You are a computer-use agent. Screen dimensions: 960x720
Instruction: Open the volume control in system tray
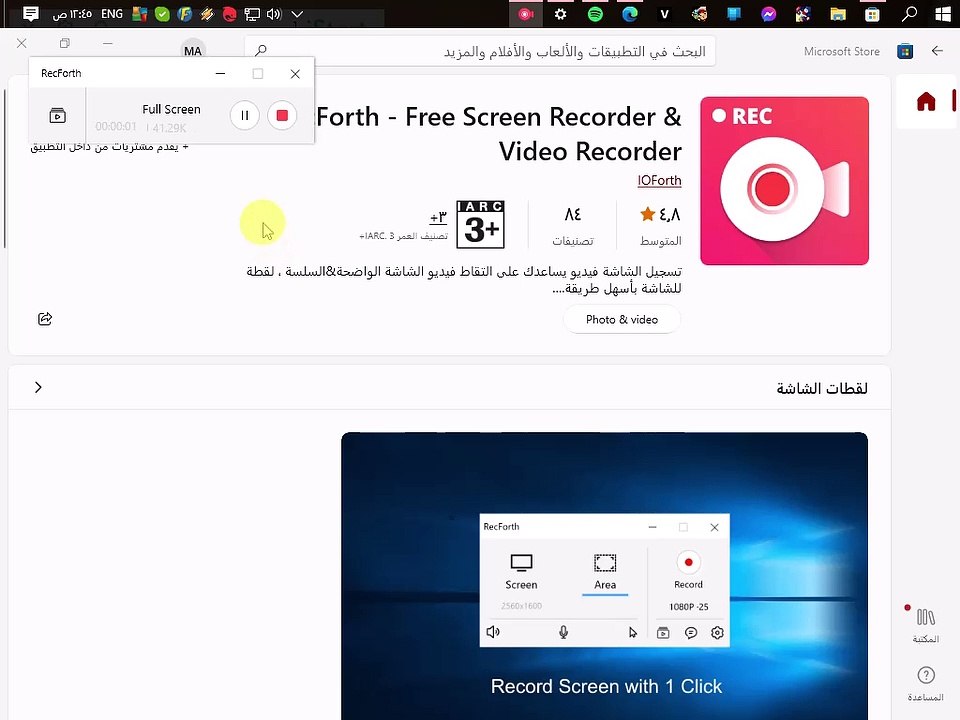tap(274, 13)
